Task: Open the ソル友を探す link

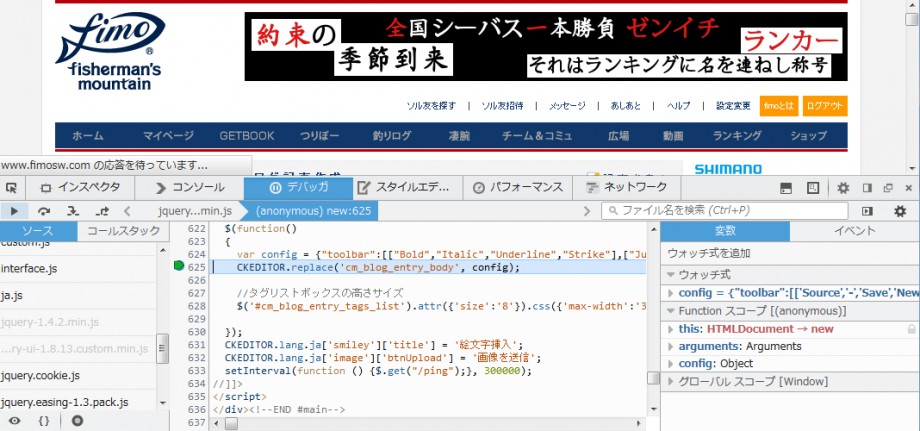Action: click(x=431, y=106)
